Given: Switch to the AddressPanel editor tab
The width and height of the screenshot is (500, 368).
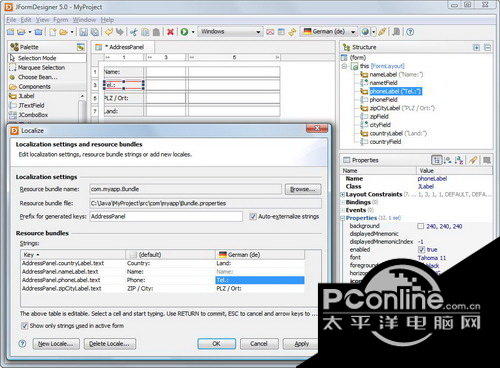Looking at the screenshot, I should [123, 47].
